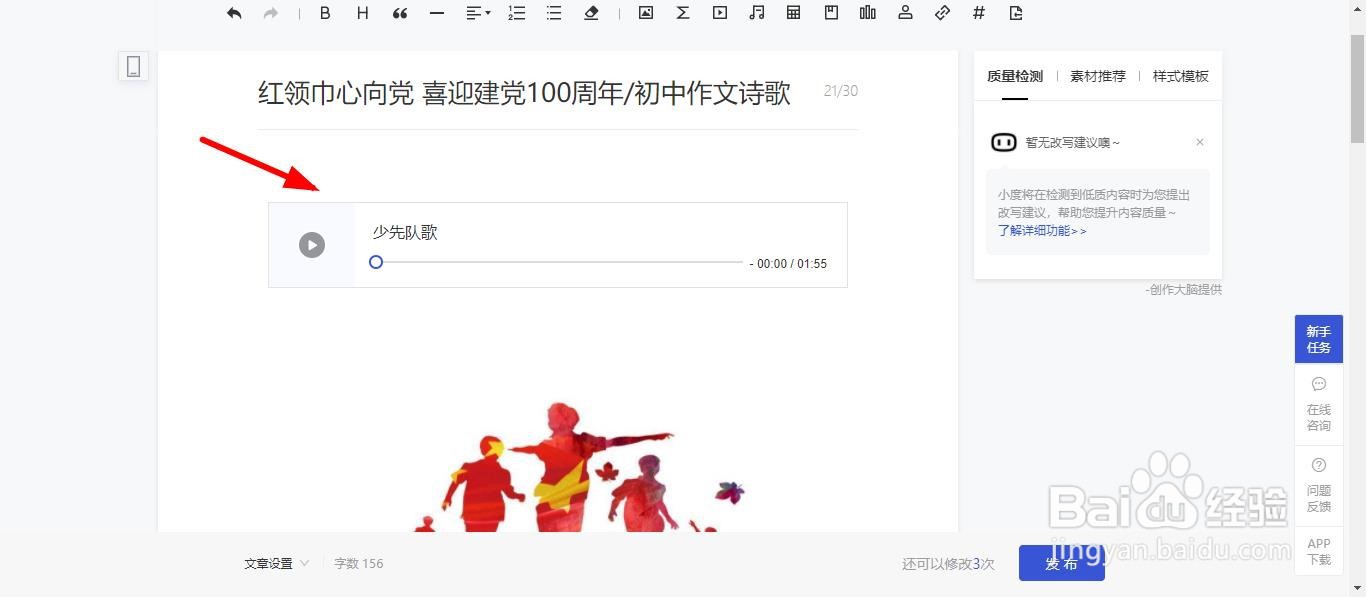Clear formatting with the eraser icon

(590, 13)
